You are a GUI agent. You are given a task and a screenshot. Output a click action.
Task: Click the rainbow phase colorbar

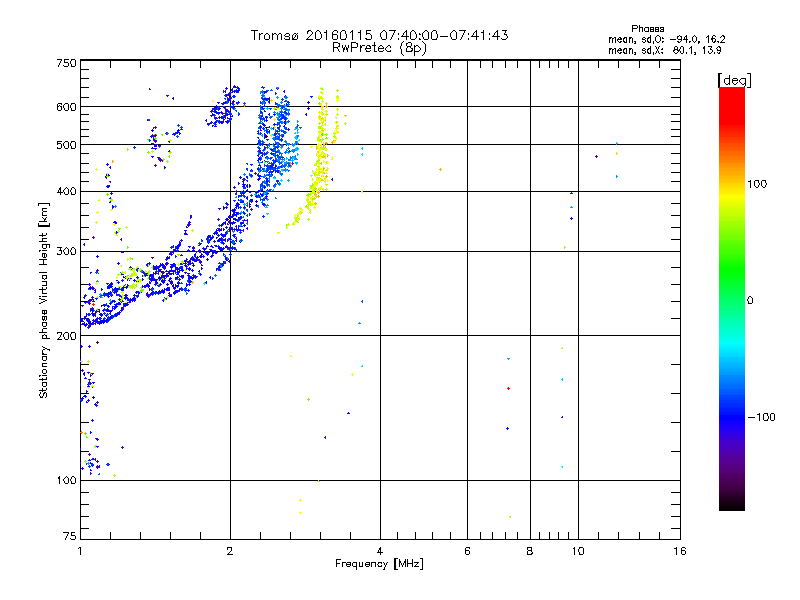click(732, 298)
